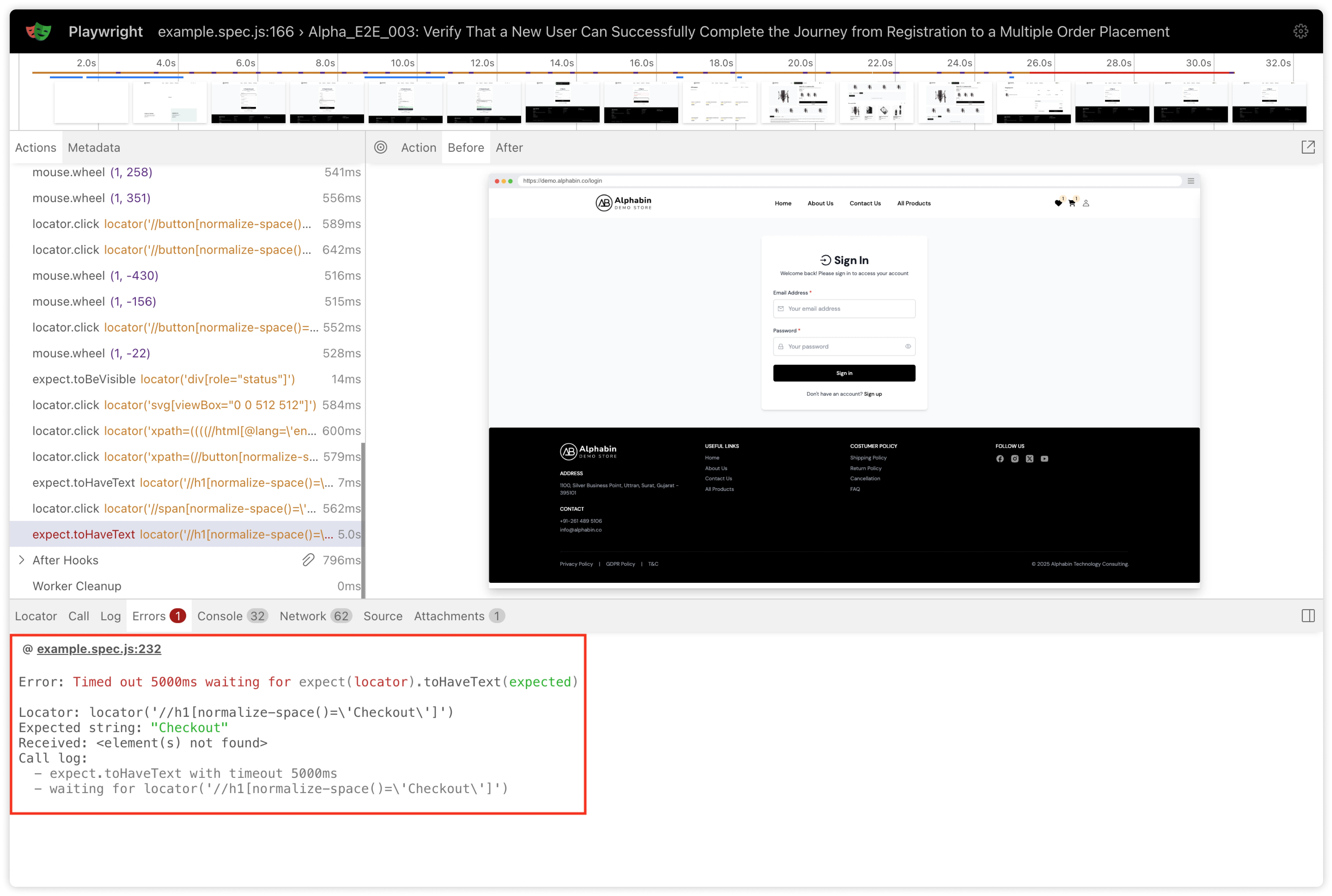This screenshot has width=1332, height=896.
Task: Click the first blank timeline thumbnail
Action: tap(91, 102)
